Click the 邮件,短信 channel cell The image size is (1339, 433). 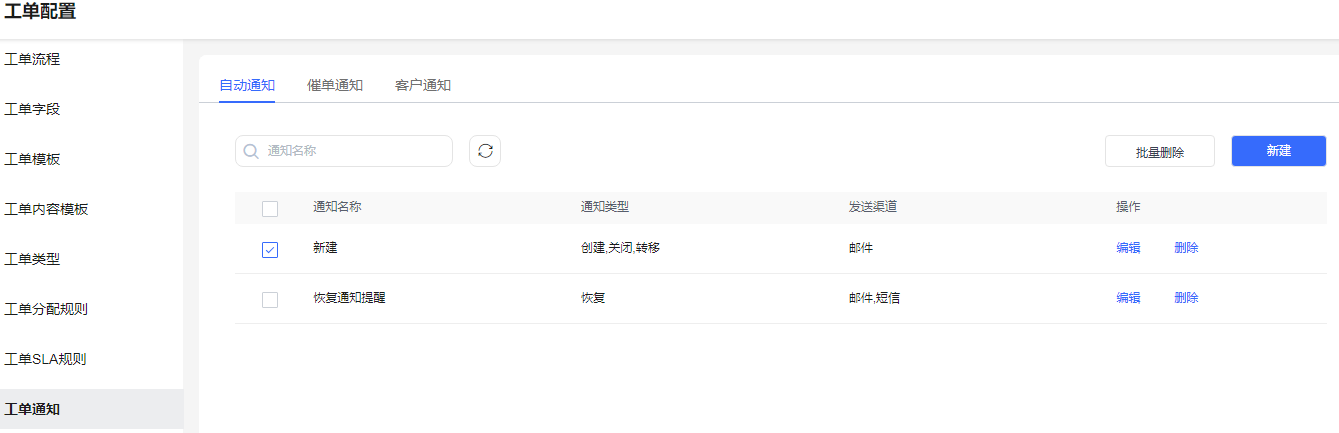(874, 298)
